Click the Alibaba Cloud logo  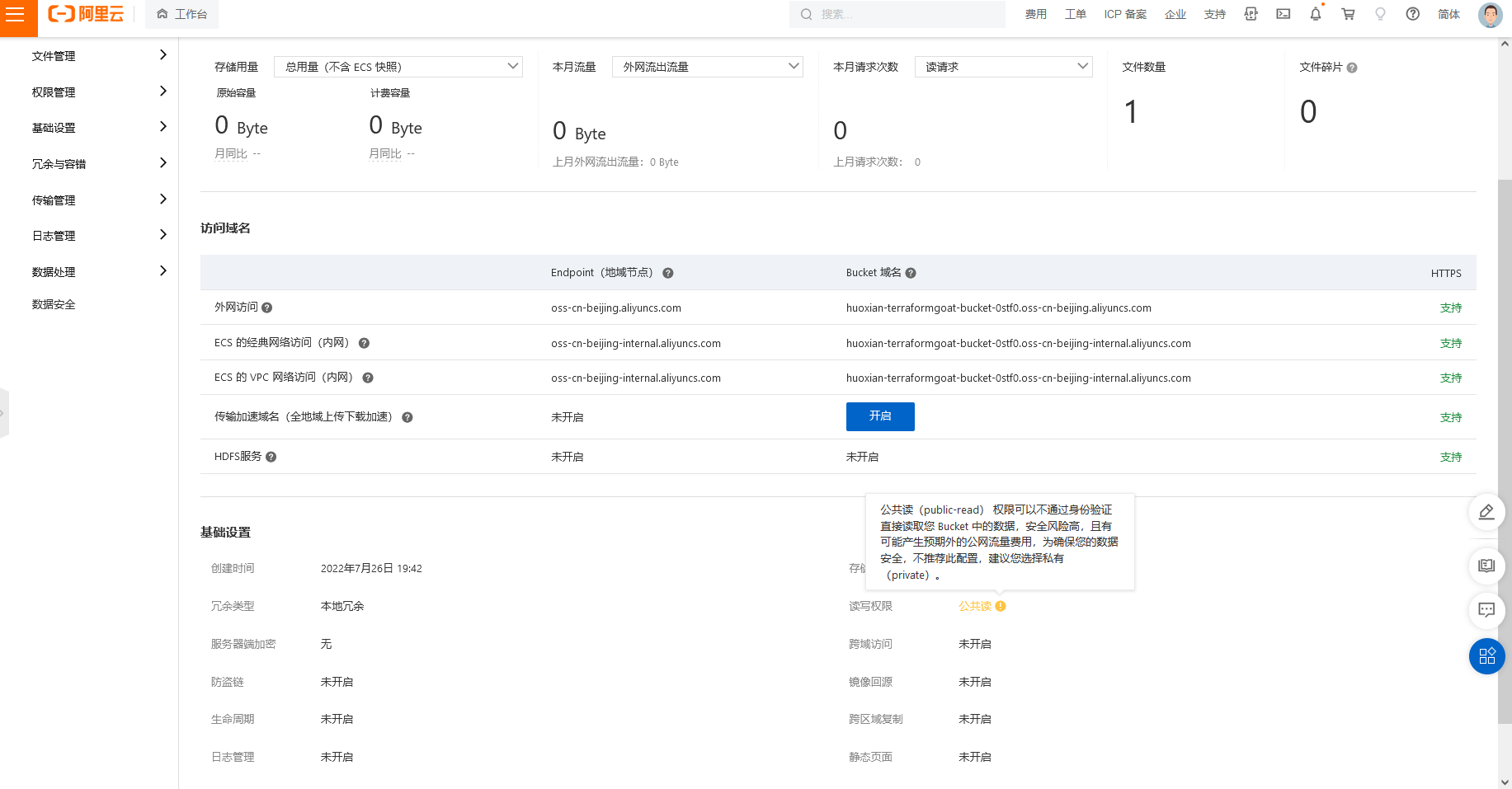(86, 14)
